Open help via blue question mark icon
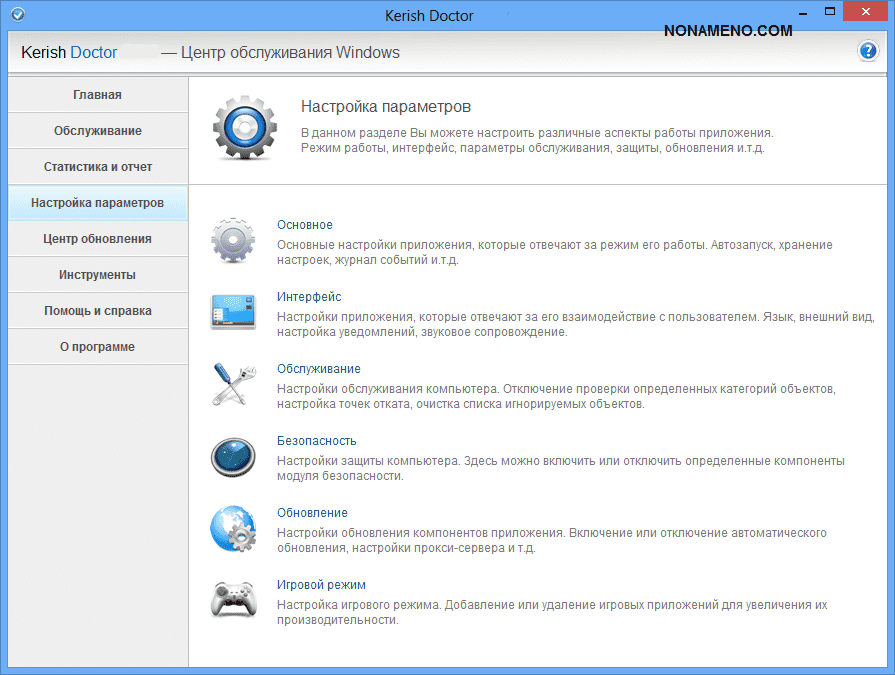 pyautogui.click(x=867, y=52)
